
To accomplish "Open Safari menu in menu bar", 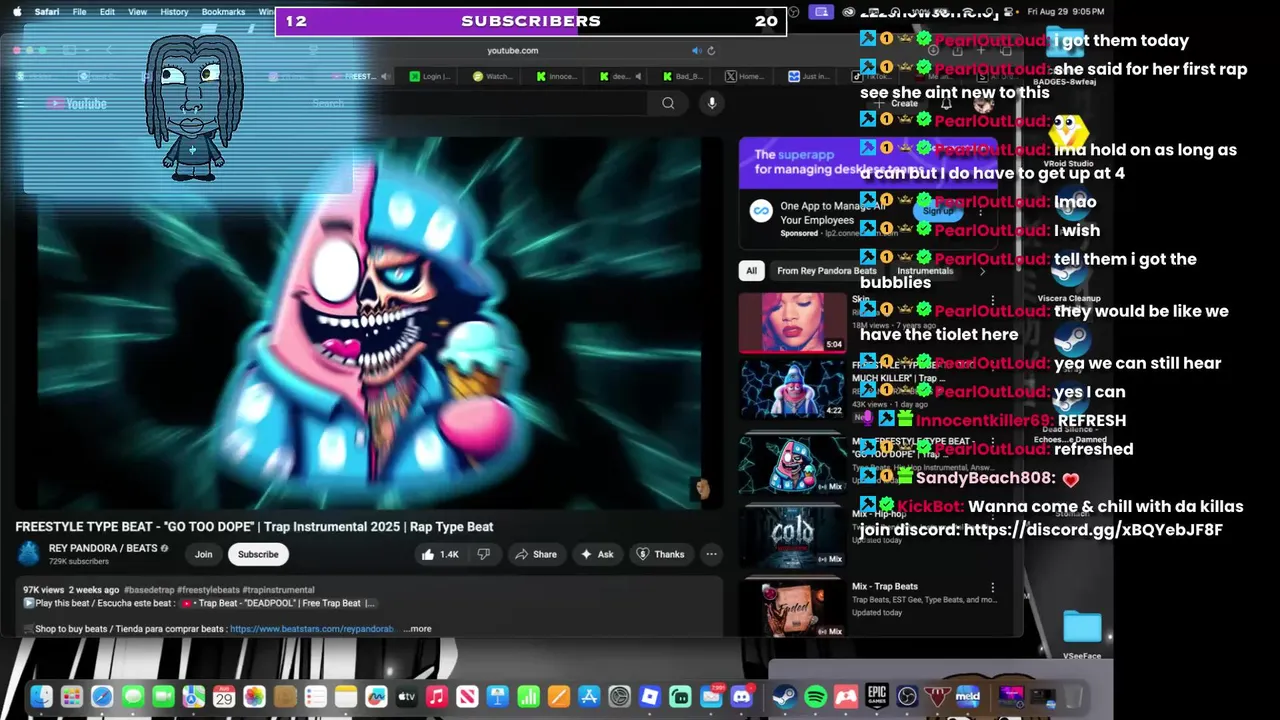I will click(47, 12).
